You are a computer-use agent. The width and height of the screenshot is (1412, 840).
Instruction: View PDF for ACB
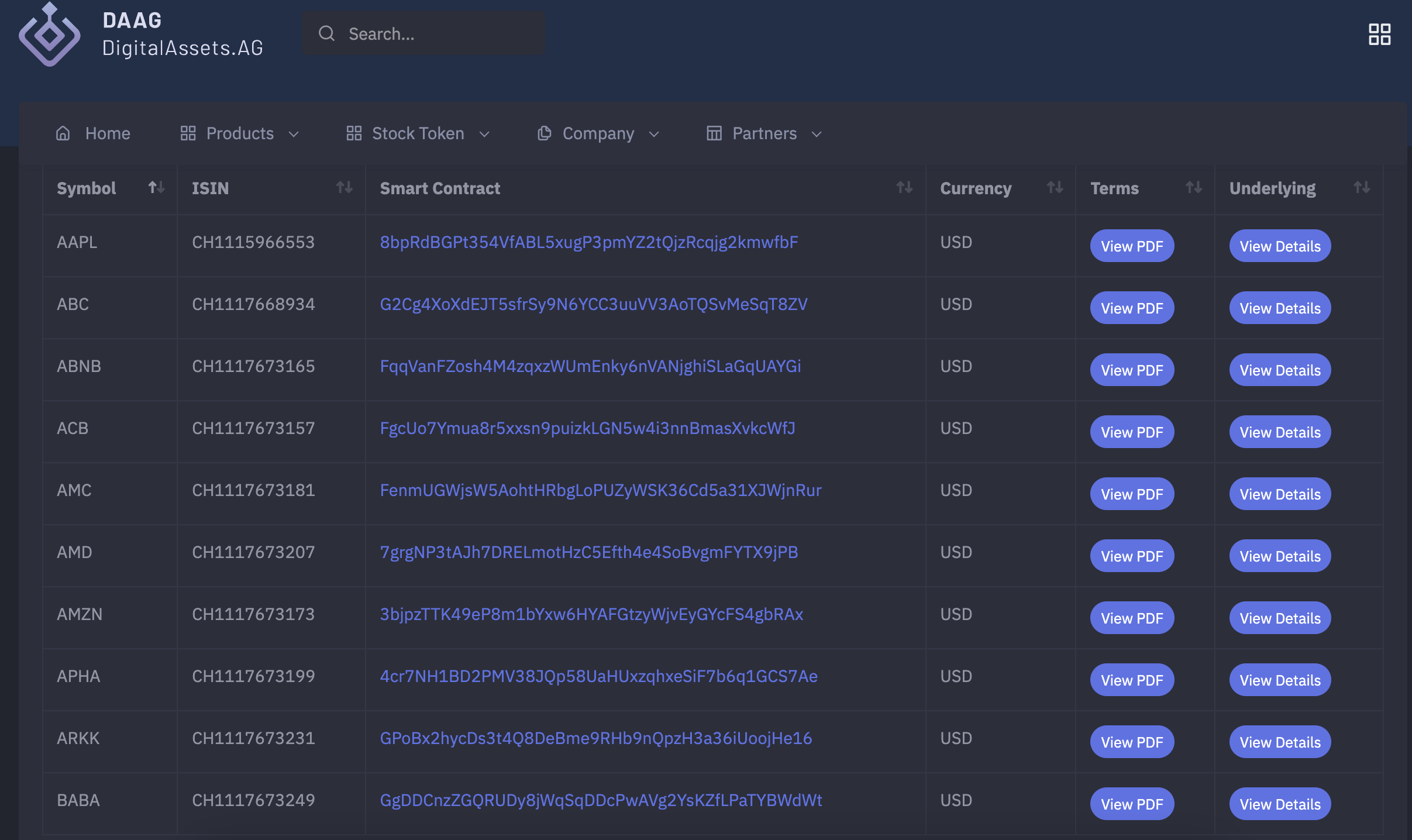pyautogui.click(x=1132, y=432)
